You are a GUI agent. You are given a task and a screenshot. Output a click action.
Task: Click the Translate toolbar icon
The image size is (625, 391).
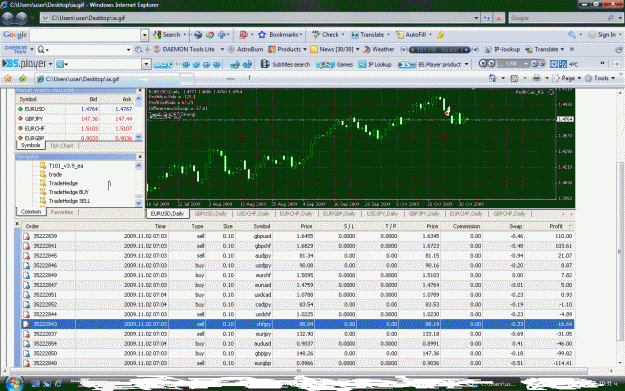click(x=354, y=35)
